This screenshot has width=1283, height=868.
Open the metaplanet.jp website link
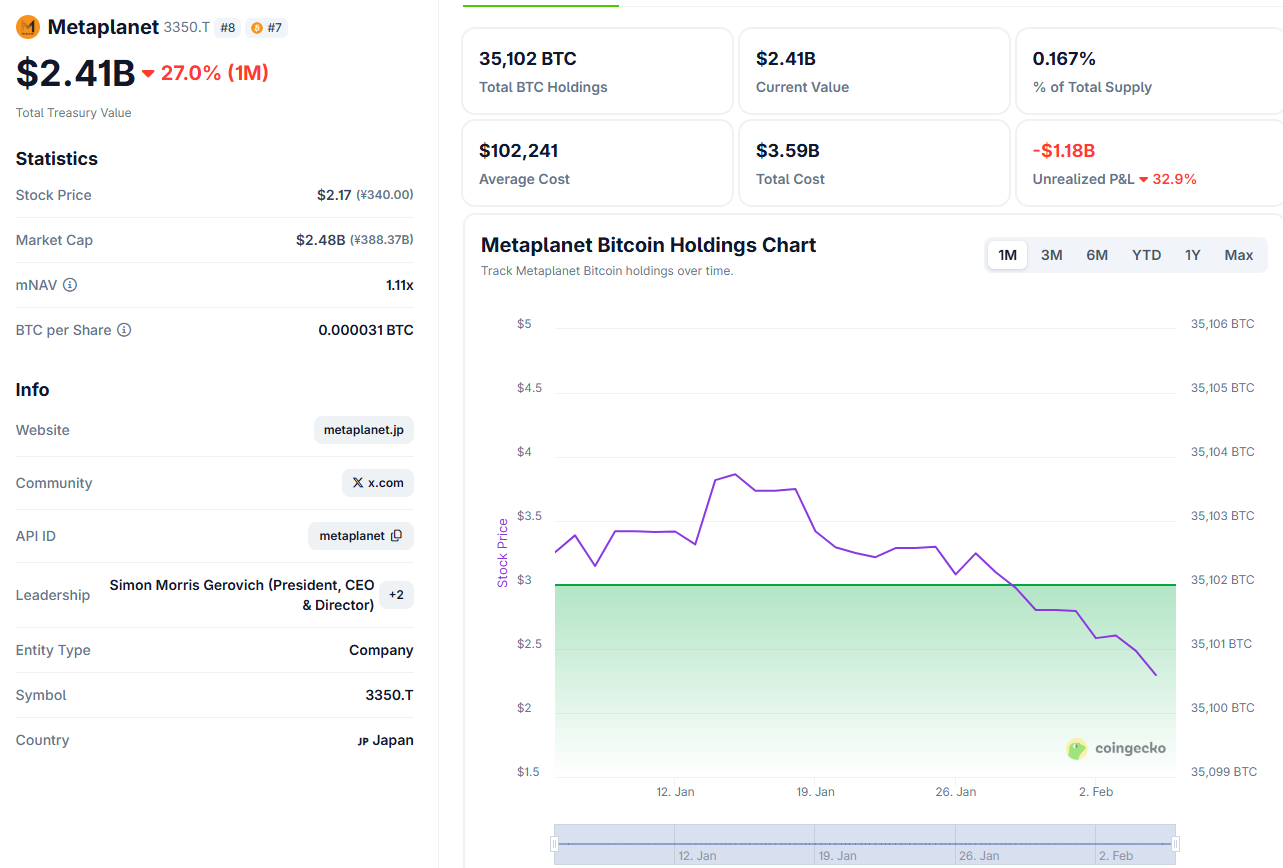pyautogui.click(x=363, y=430)
